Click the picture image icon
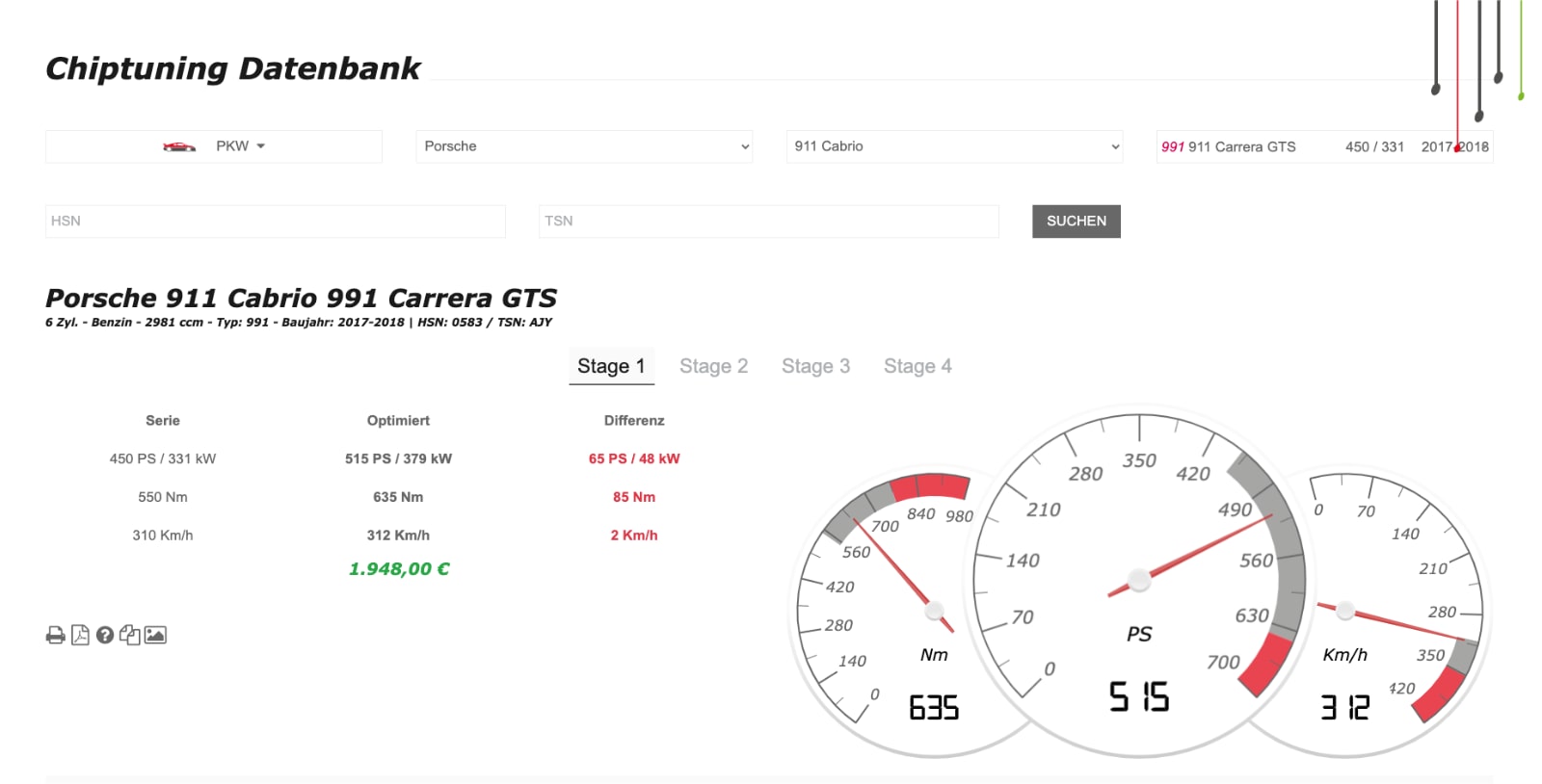1542x784 pixels. (155, 635)
